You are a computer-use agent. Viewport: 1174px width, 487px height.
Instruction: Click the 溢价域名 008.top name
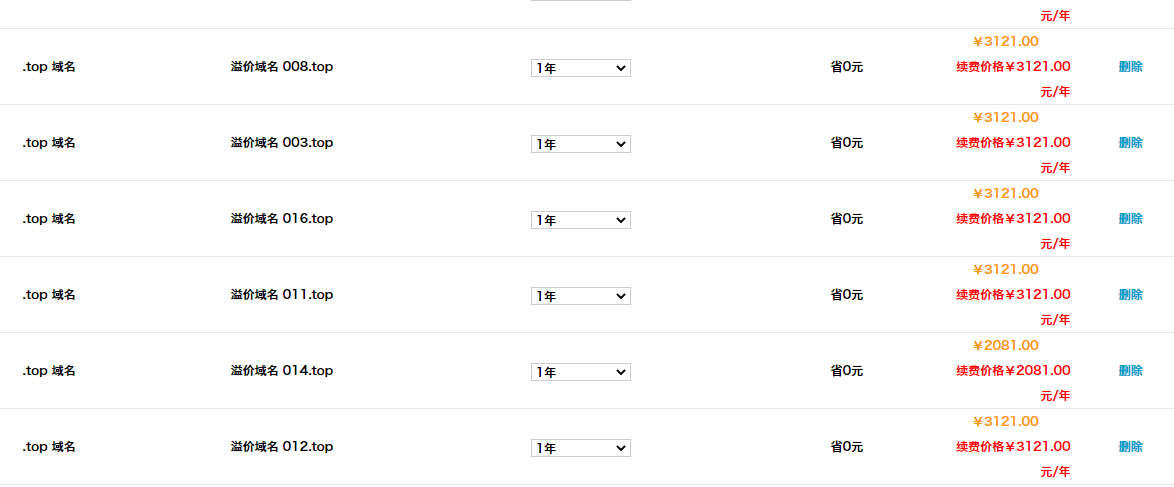(x=281, y=67)
